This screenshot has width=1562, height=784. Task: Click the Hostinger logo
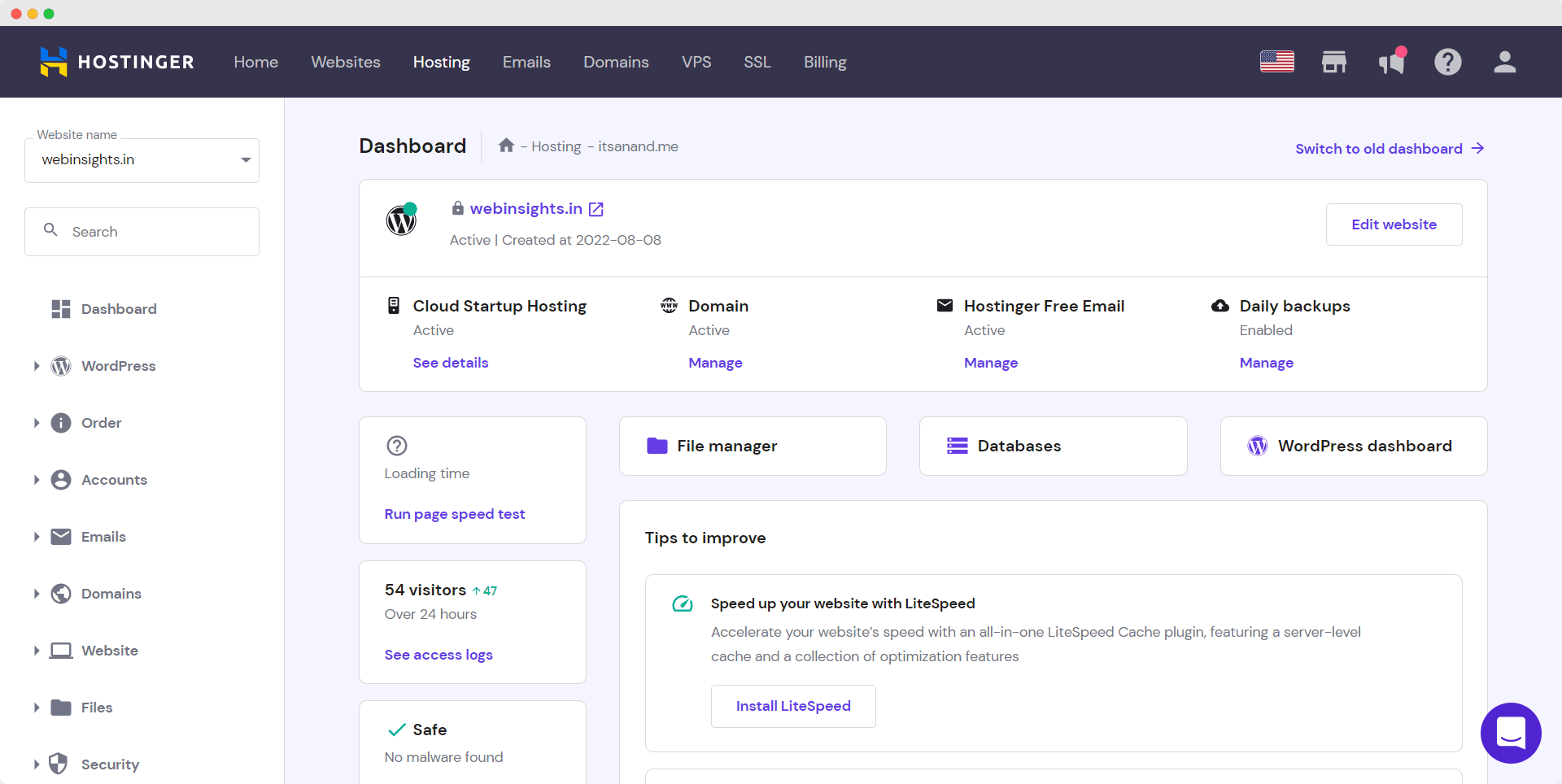[x=117, y=62]
